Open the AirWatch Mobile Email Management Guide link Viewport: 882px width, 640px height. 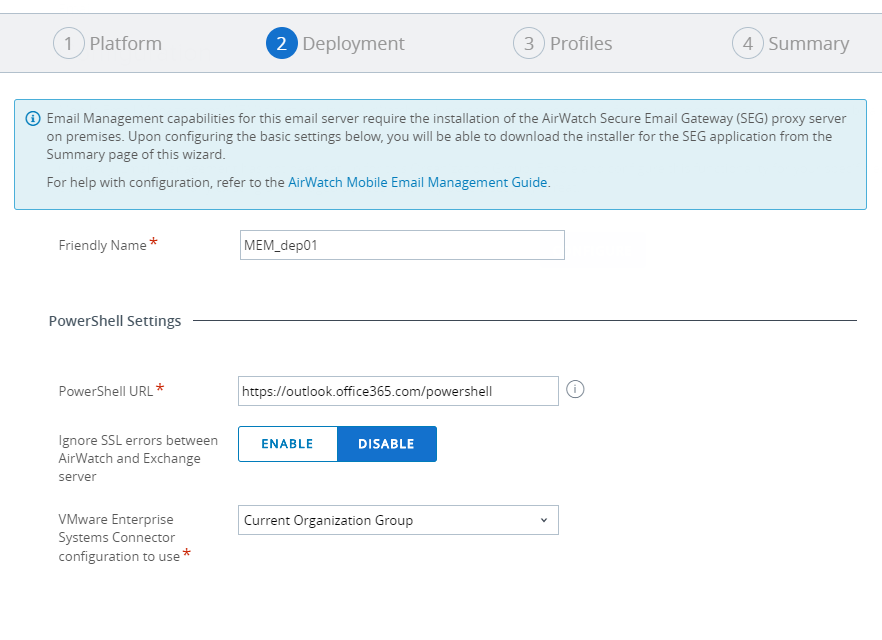[417, 183]
